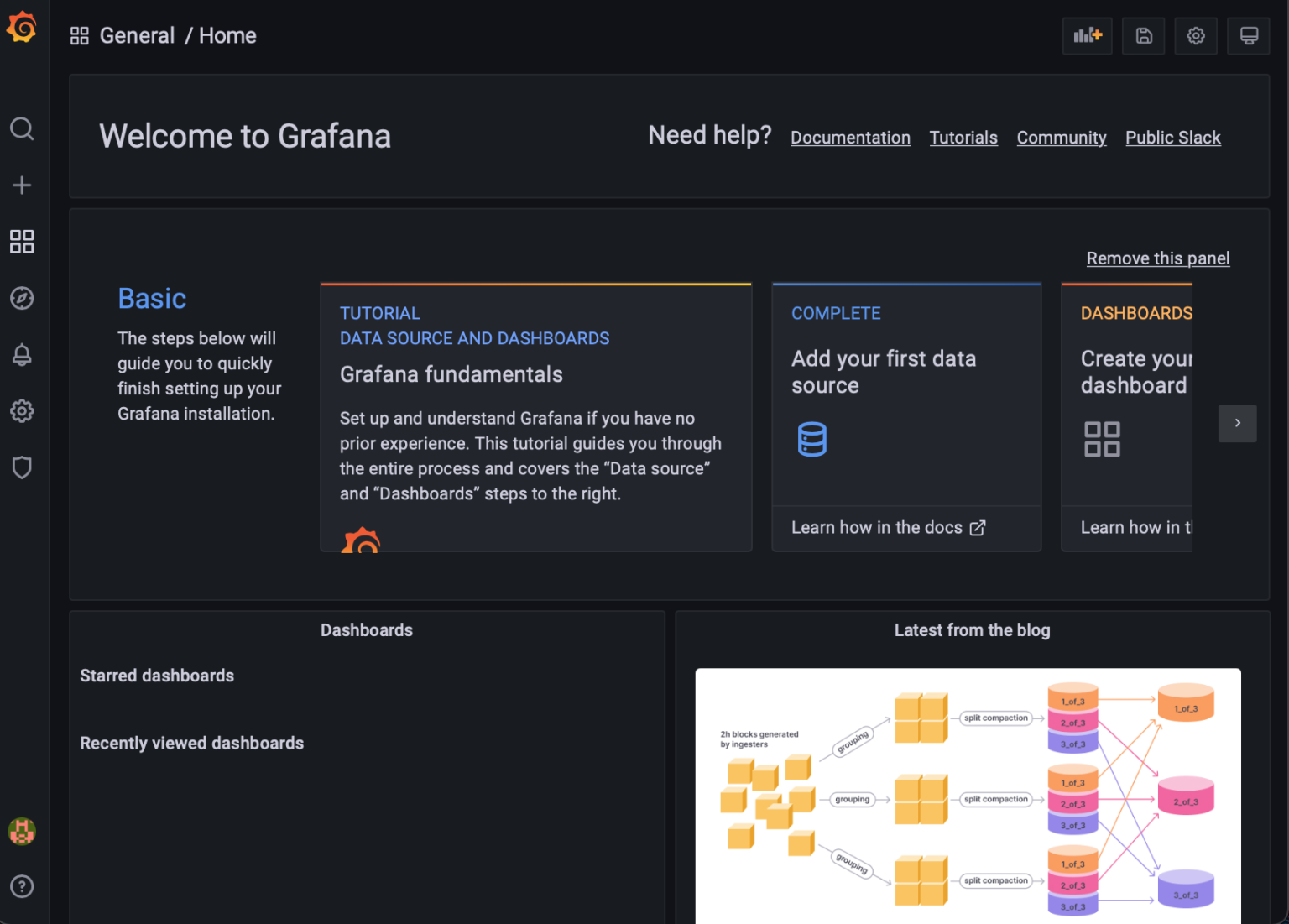Open Server Admin shield icon
The image size is (1289, 924).
pos(22,467)
